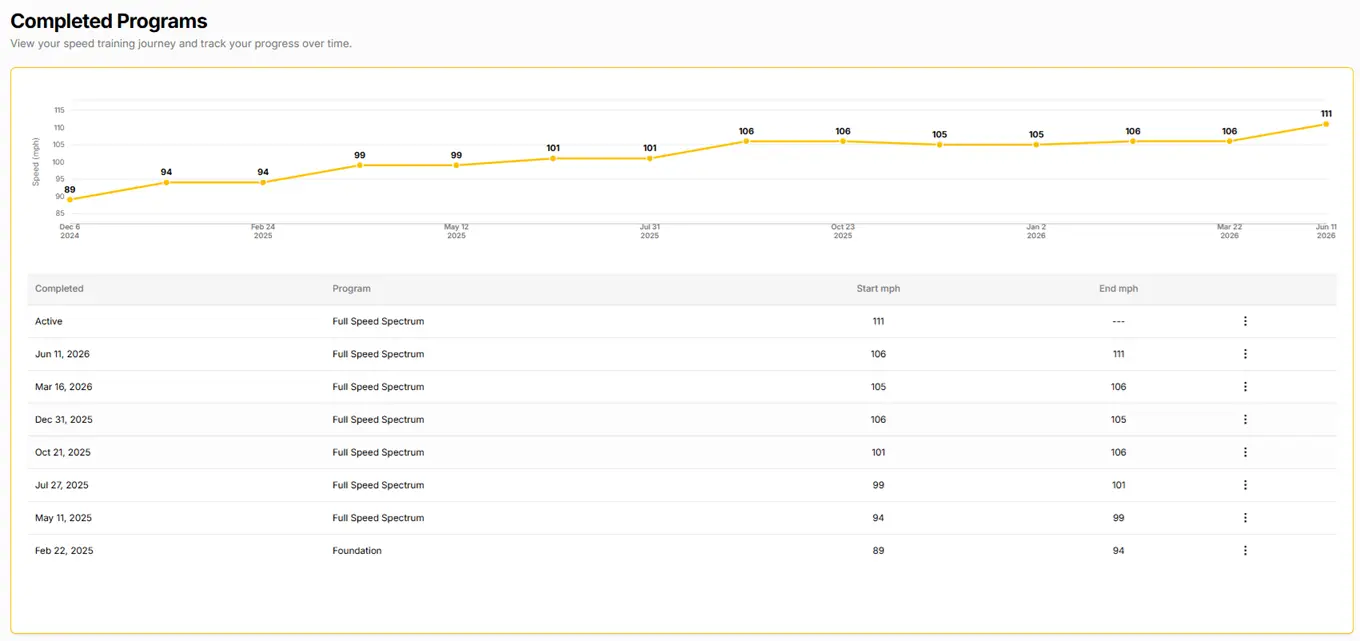Click the 94 data point above Feb 24 2025
This screenshot has width=1360, height=641.
click(x=263, y=182)
